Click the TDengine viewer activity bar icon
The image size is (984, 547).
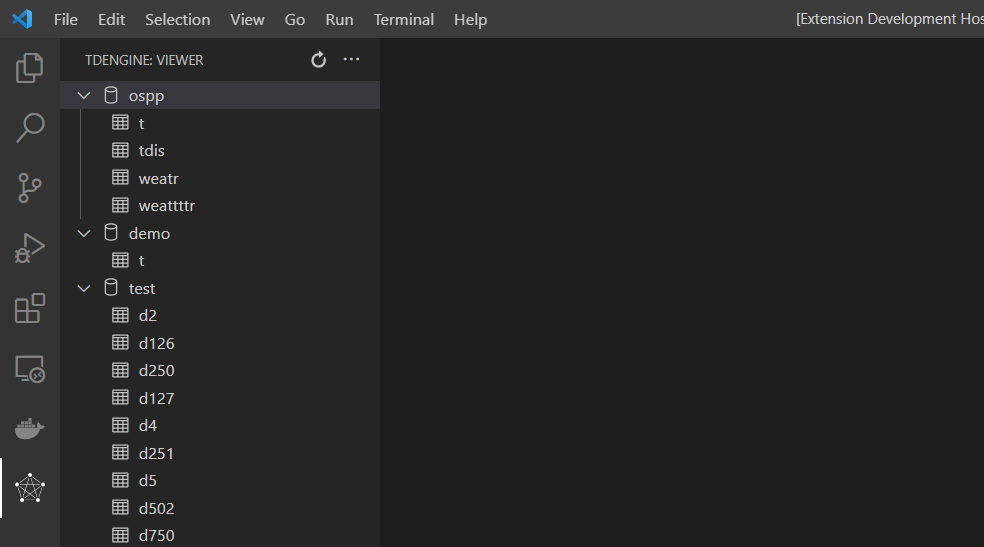pyautogui.click(x=29, y=489)
